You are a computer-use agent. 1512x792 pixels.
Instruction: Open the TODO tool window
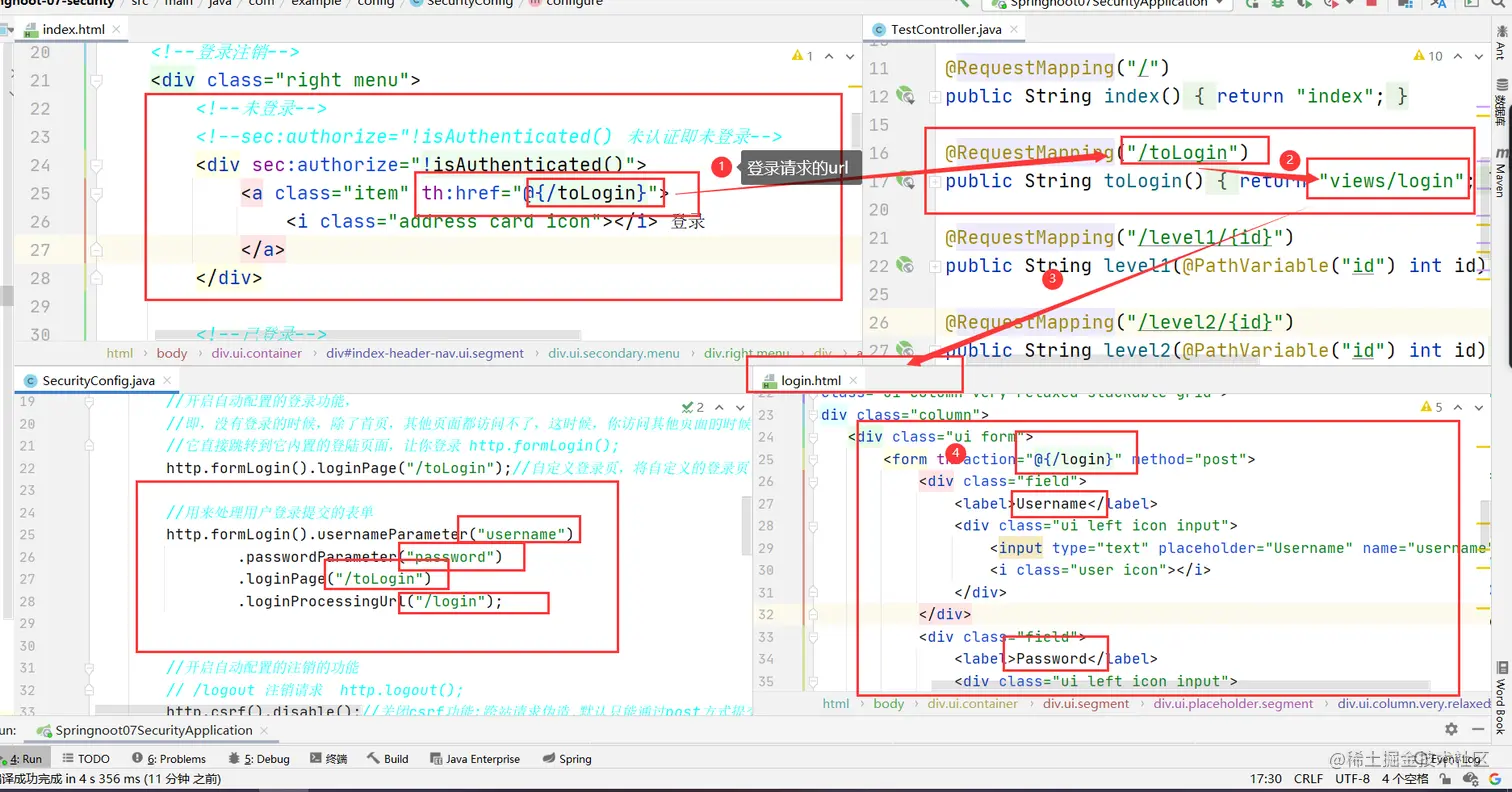pos(86,759)
